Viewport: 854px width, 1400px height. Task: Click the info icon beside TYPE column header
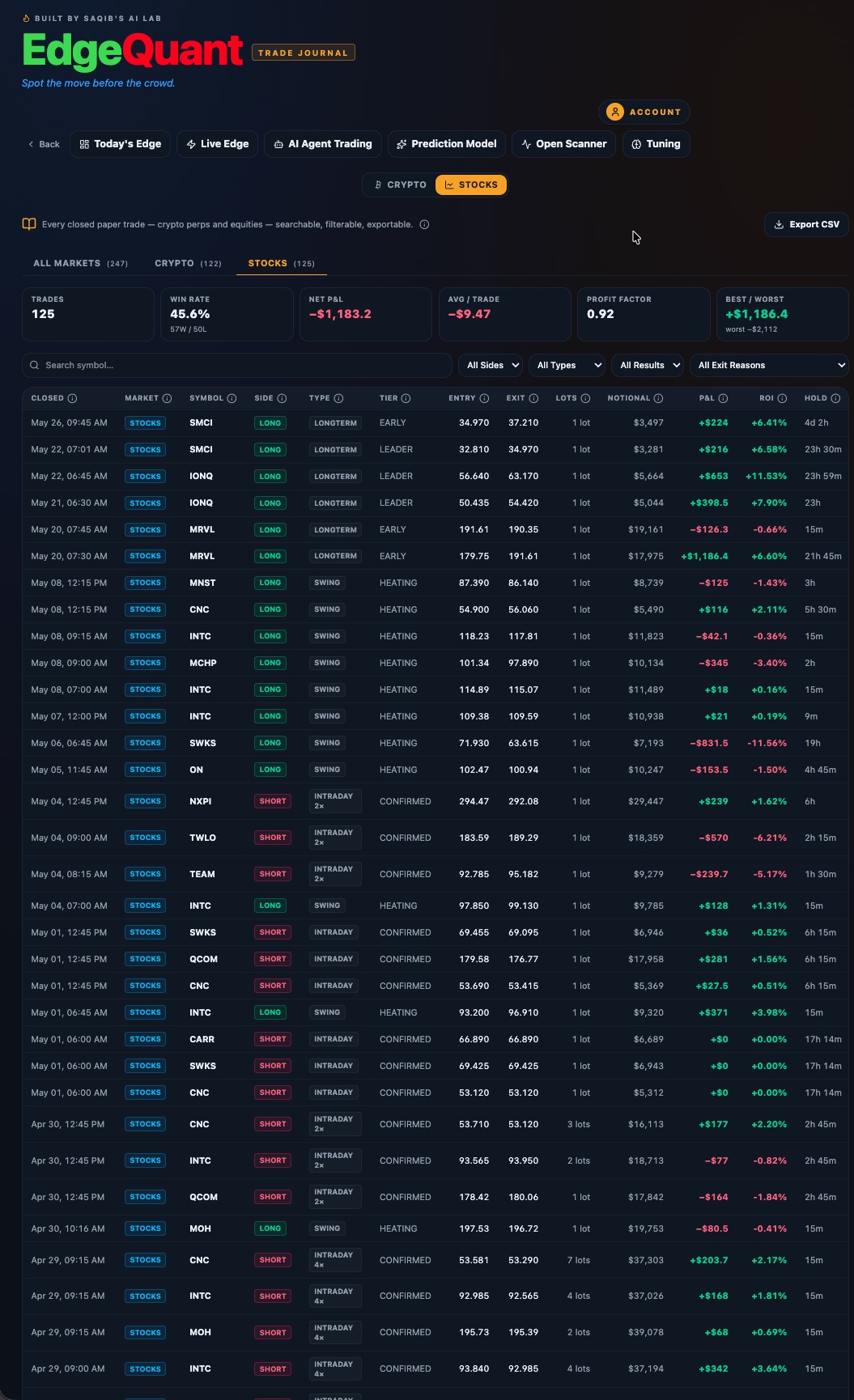338,398
